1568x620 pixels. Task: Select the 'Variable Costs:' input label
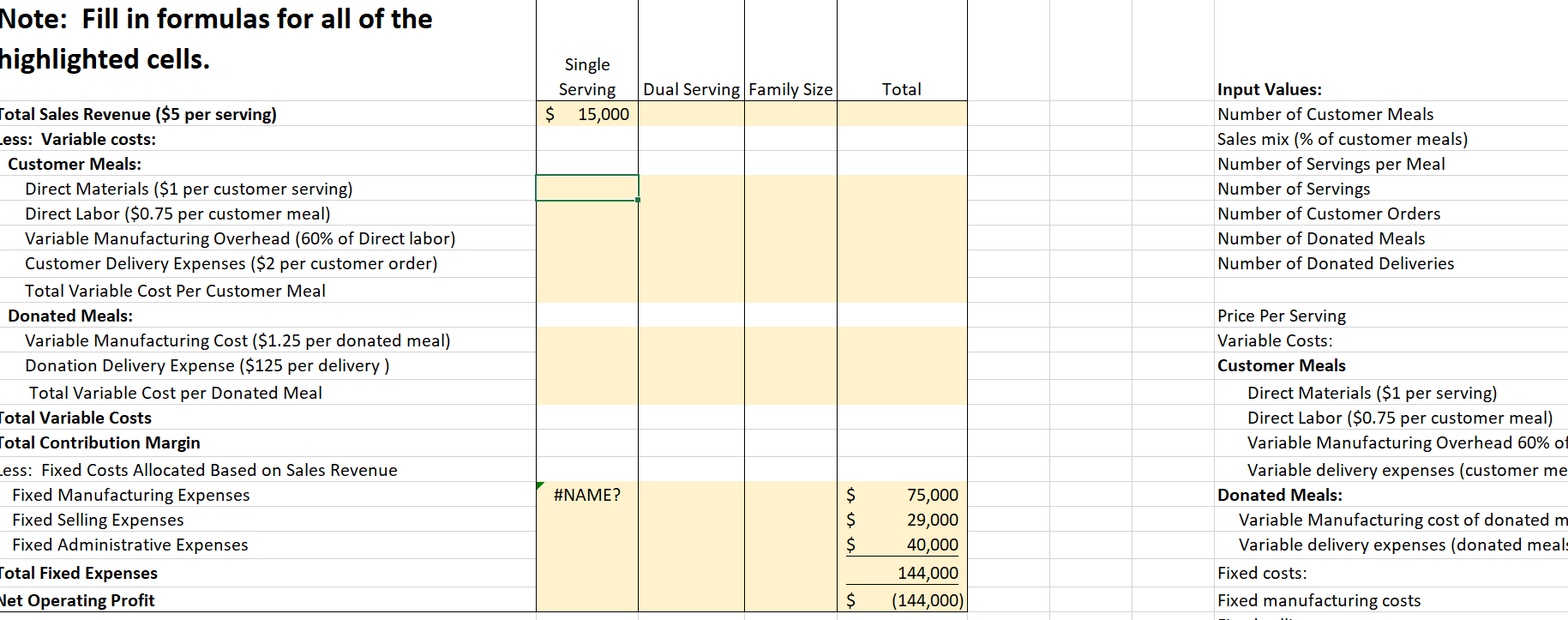(x=1275, y=340)
